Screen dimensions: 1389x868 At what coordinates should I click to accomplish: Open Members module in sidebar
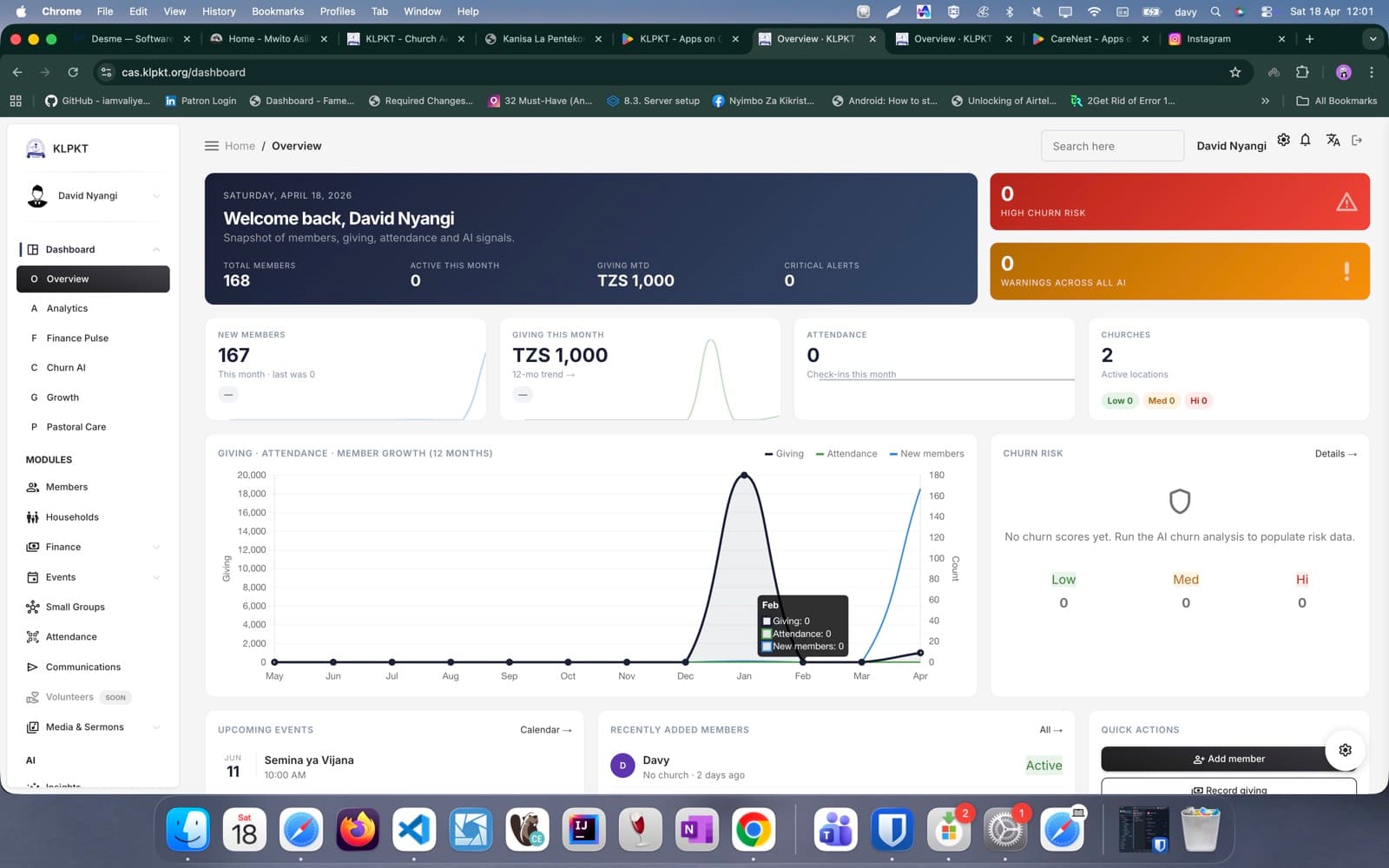pyautogui.click(x=67, y=487)
